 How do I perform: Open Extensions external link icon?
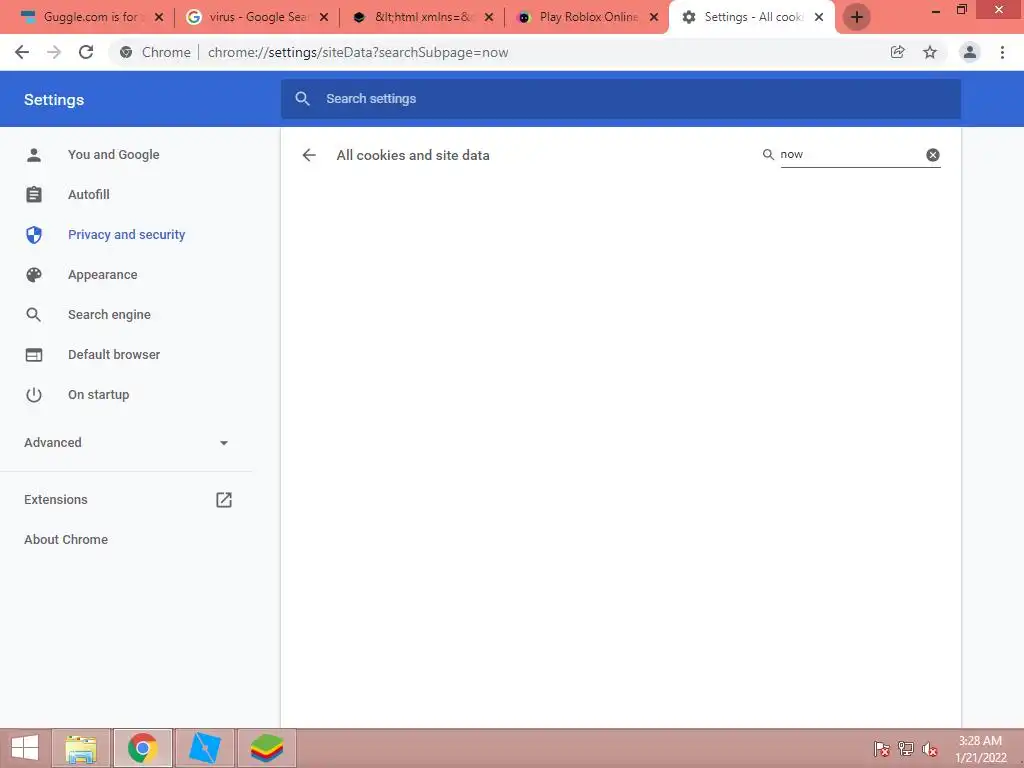[x=223, y=500]
